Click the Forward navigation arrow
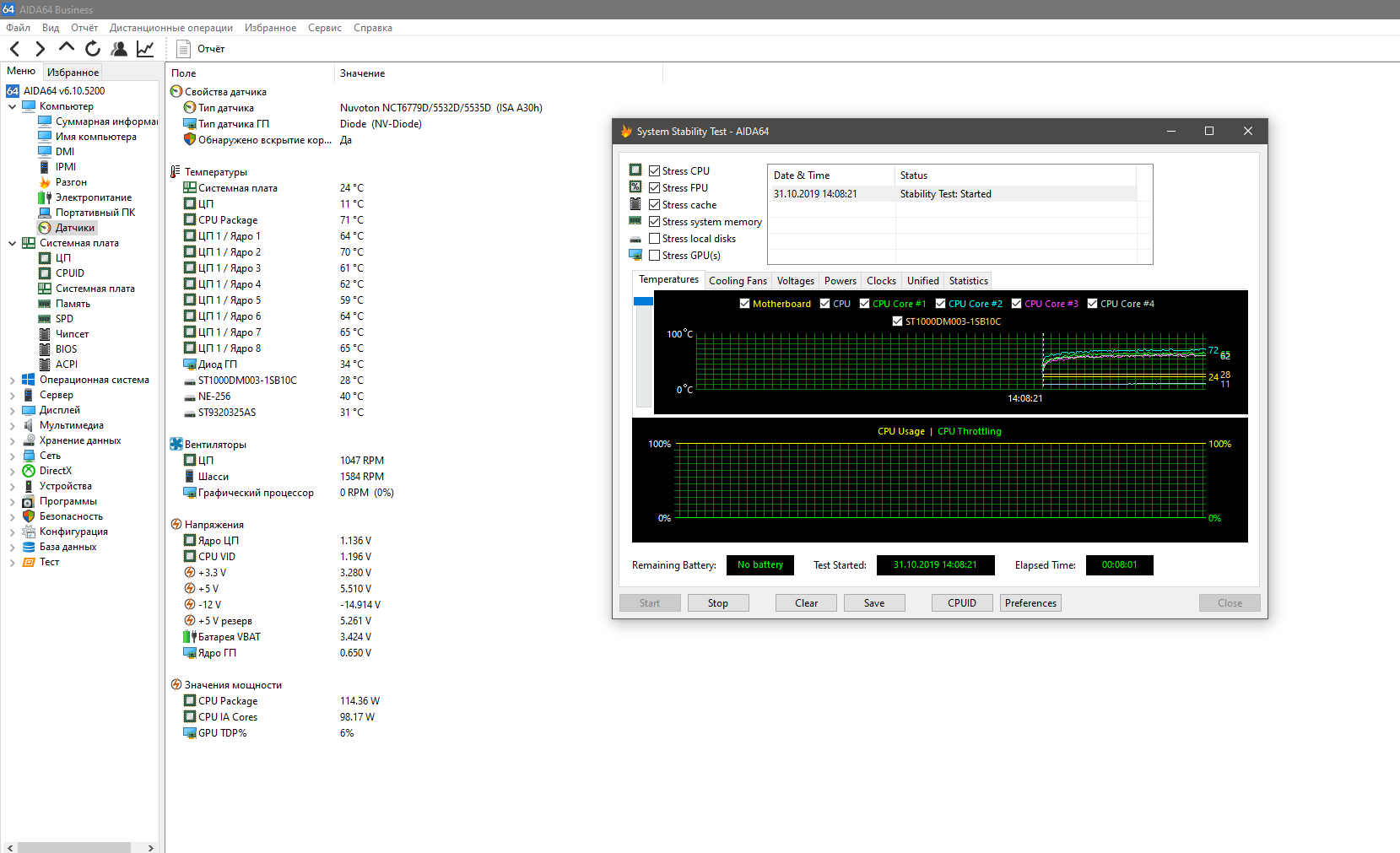The width and height of the screenshot is (1400, 853). pos(40,49)
